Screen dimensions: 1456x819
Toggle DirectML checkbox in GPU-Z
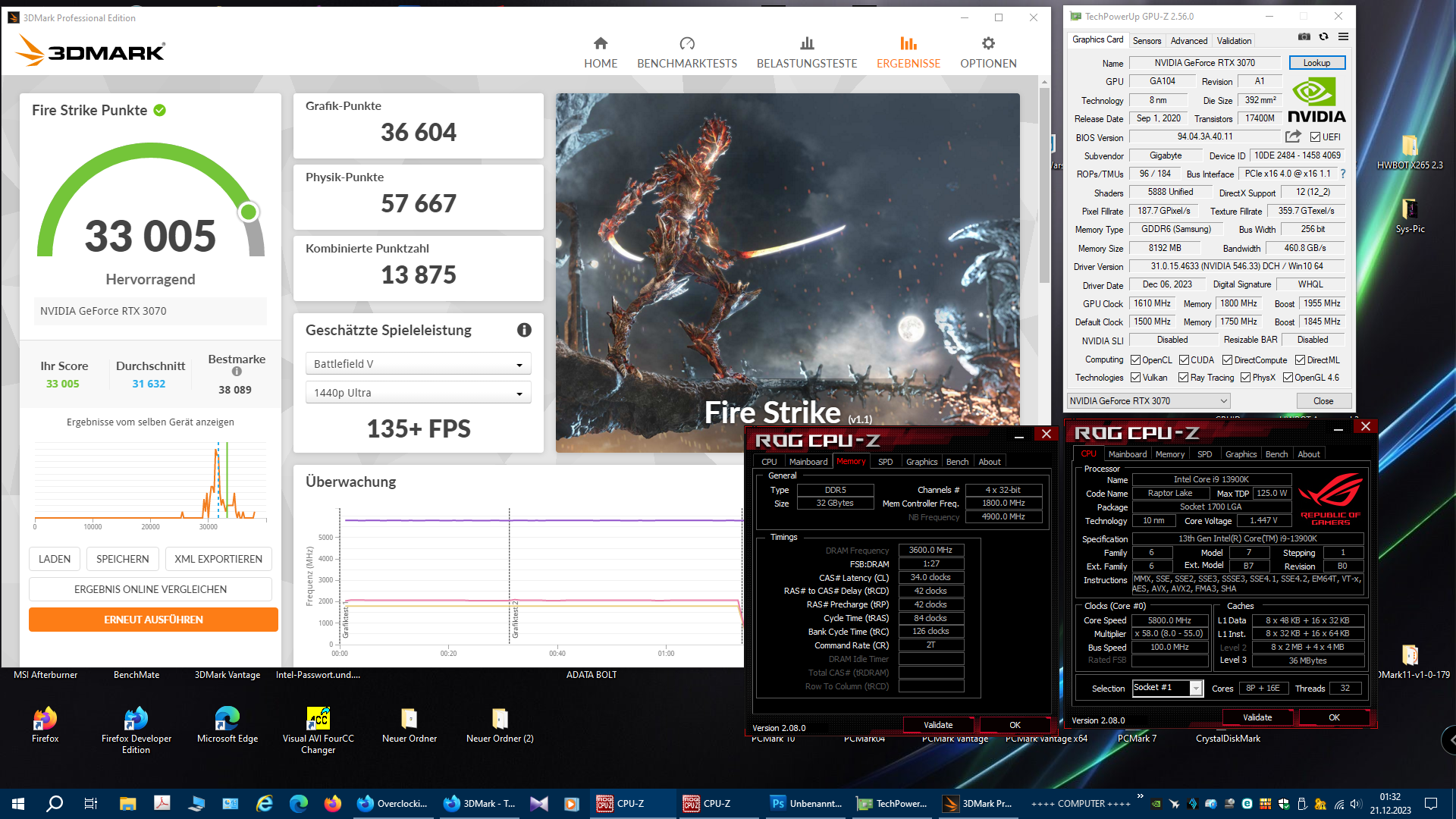click(1300, 360)
